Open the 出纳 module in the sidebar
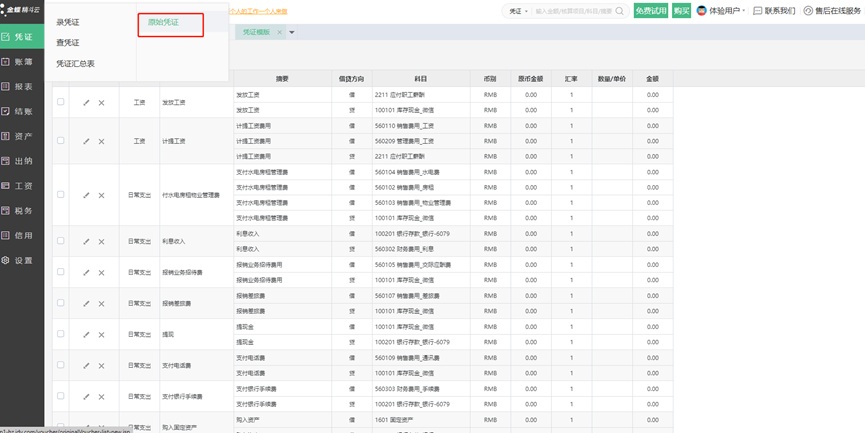Viewport: 865px width, 433px height. [22, 161]
